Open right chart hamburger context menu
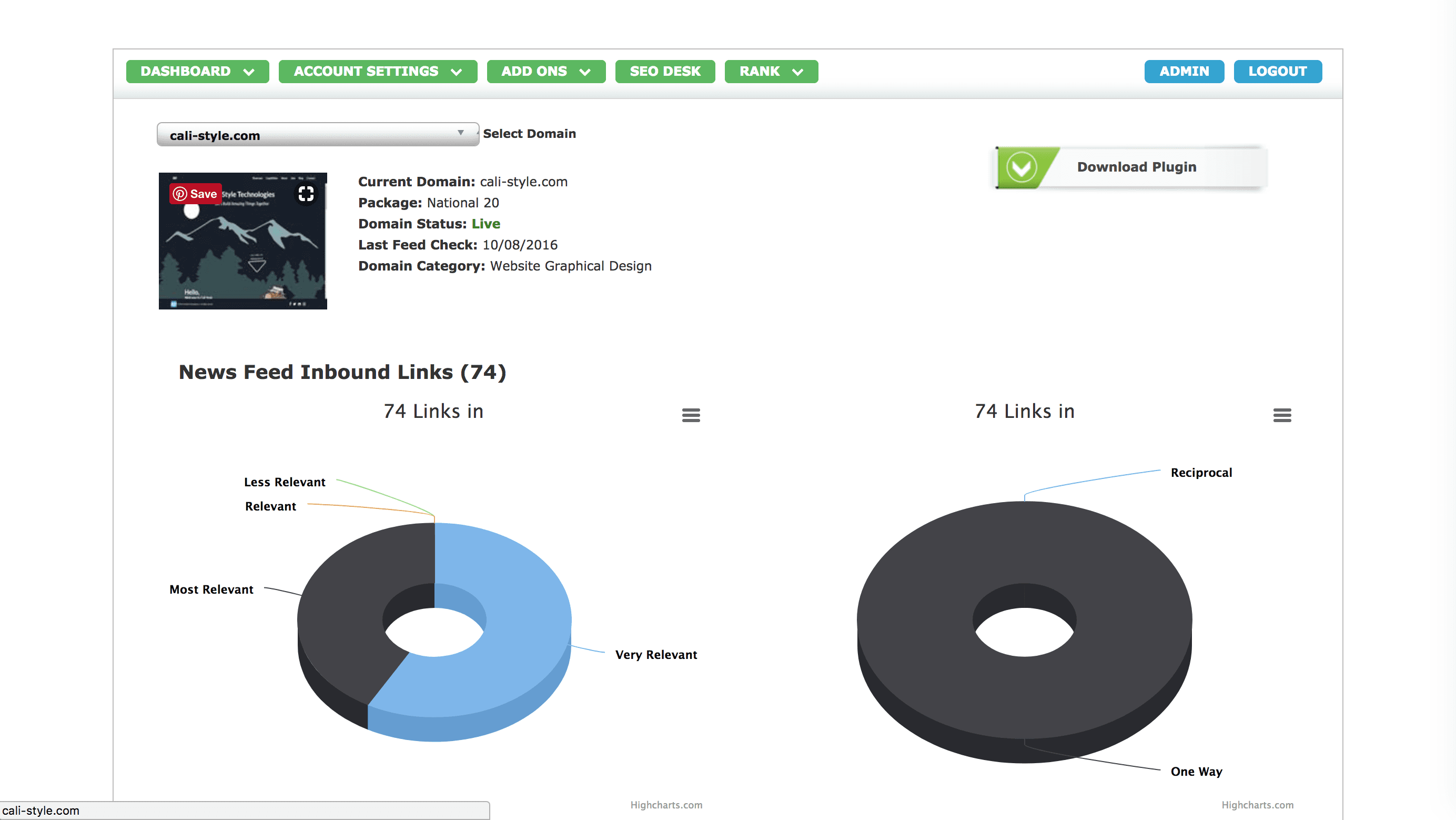Viewport: 1456px width, 820px height. tap(1281, 415)
